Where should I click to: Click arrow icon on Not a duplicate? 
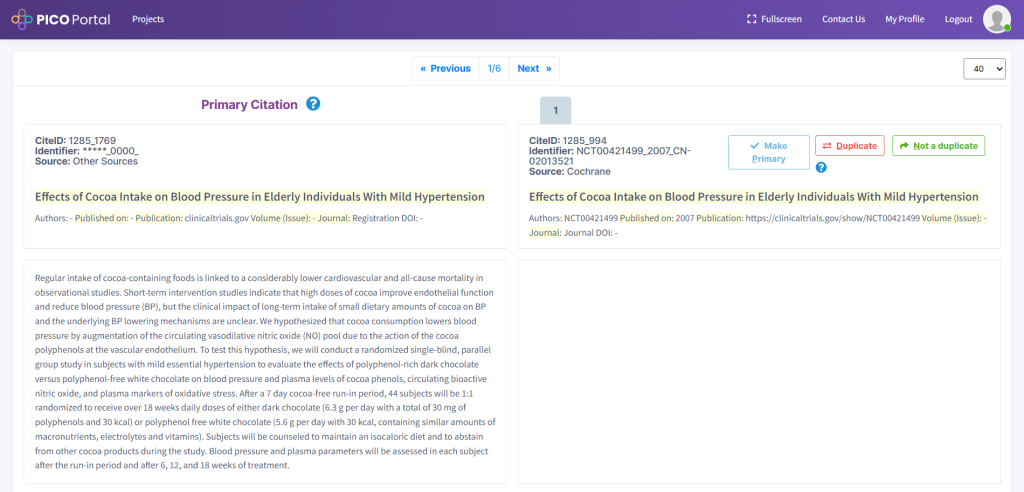(x=904, y=146)
